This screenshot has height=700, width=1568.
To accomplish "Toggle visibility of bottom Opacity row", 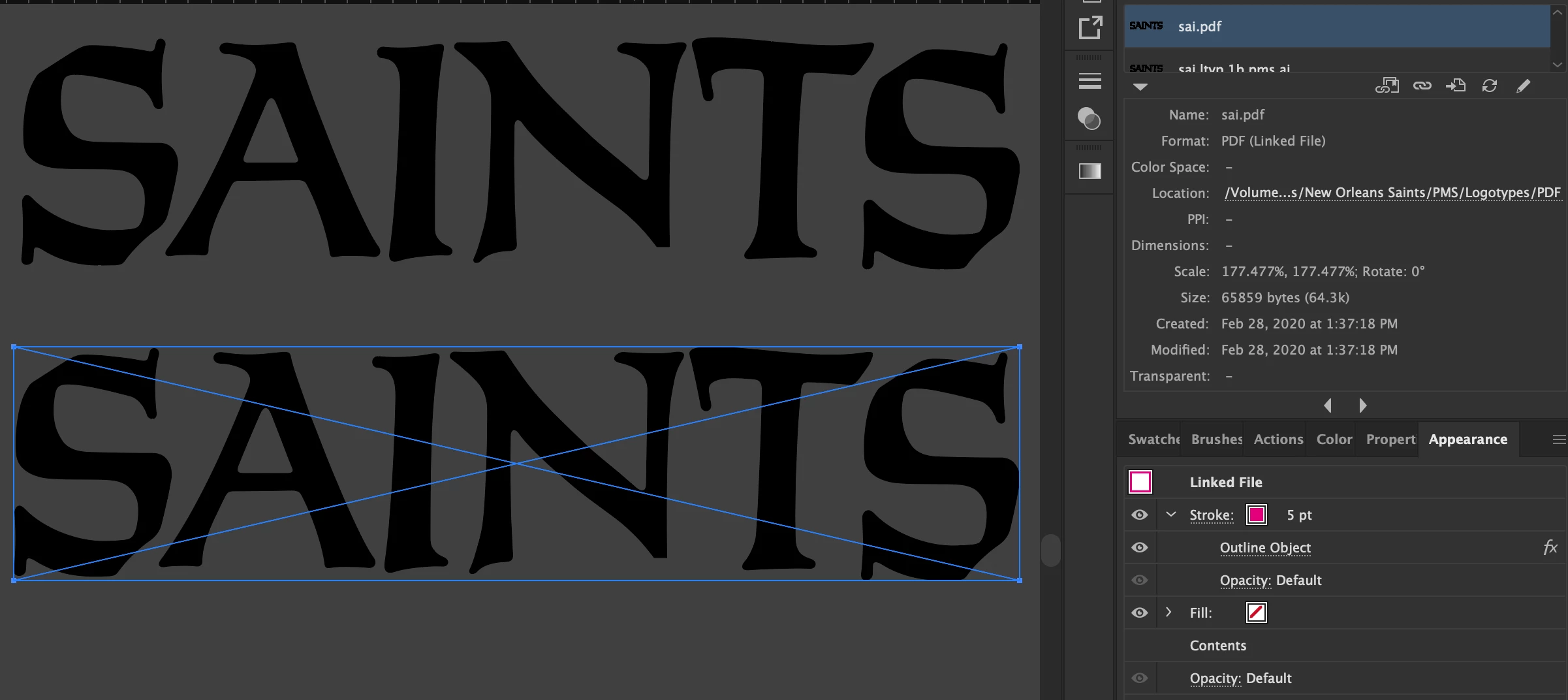I will [x=1140, y=678].
